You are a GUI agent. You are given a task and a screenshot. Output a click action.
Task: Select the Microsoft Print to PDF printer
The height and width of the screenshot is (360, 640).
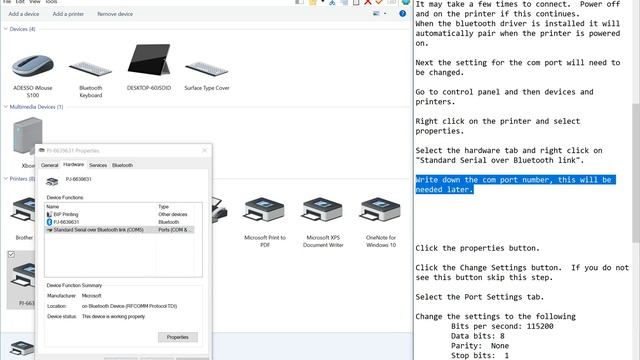pyautogui.click(x=264, y=209)
